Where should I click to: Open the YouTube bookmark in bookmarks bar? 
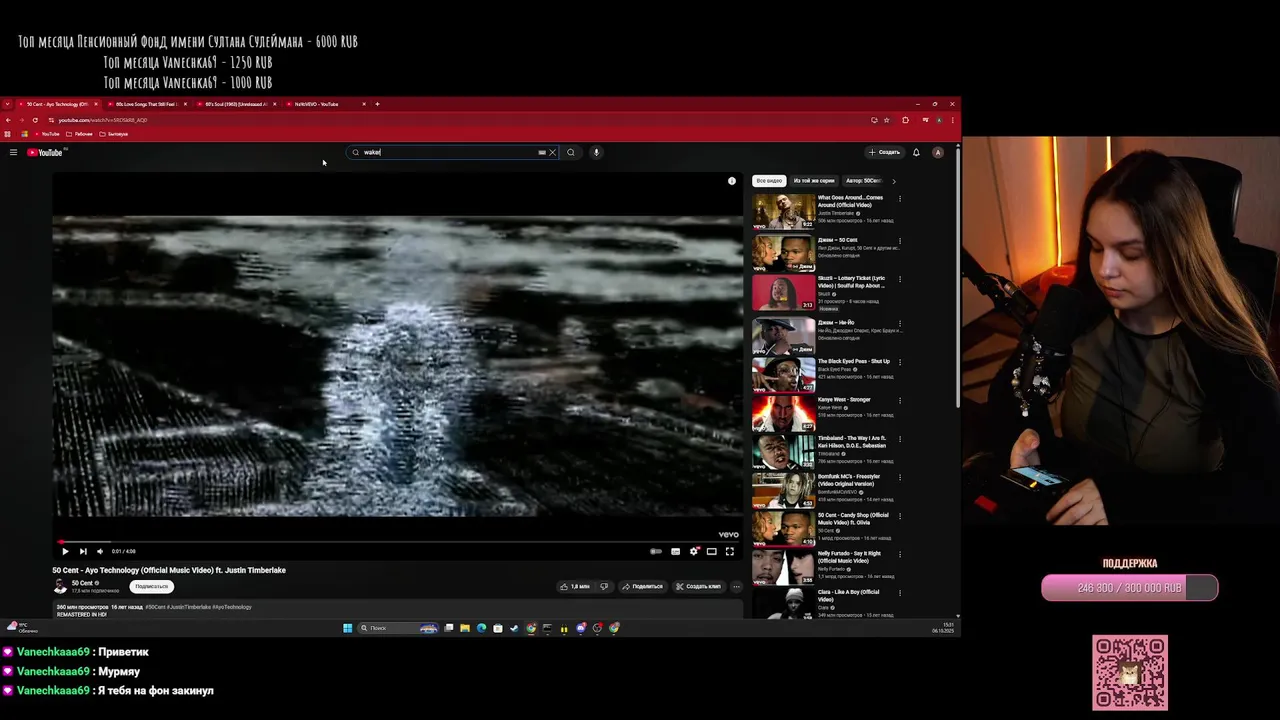pyautogui.click(x=46, y=134)
